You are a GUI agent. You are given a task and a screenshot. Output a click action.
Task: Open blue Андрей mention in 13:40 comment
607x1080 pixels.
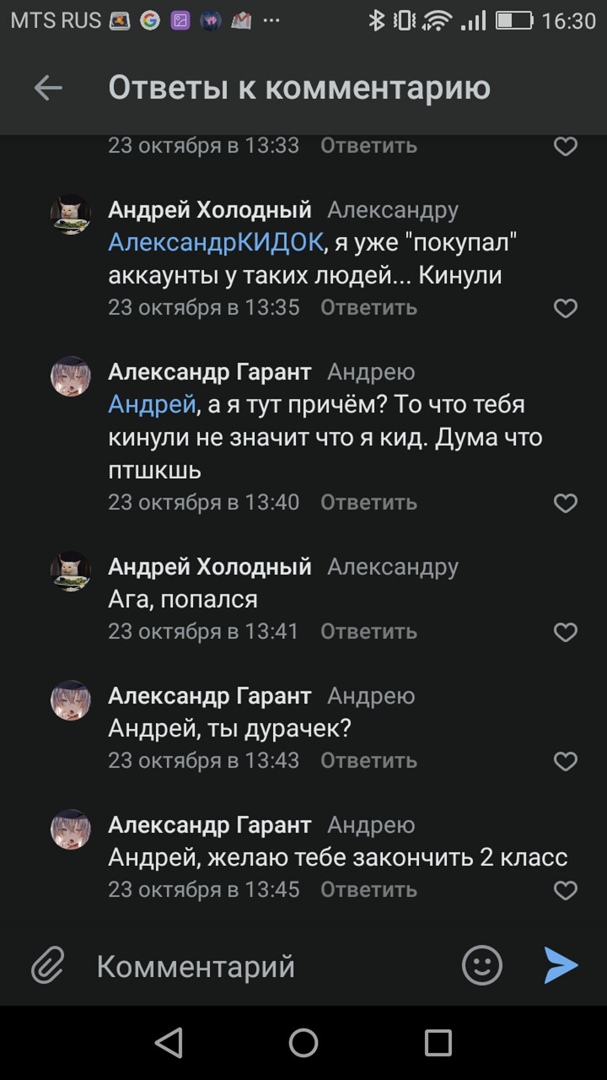(151, 405)
